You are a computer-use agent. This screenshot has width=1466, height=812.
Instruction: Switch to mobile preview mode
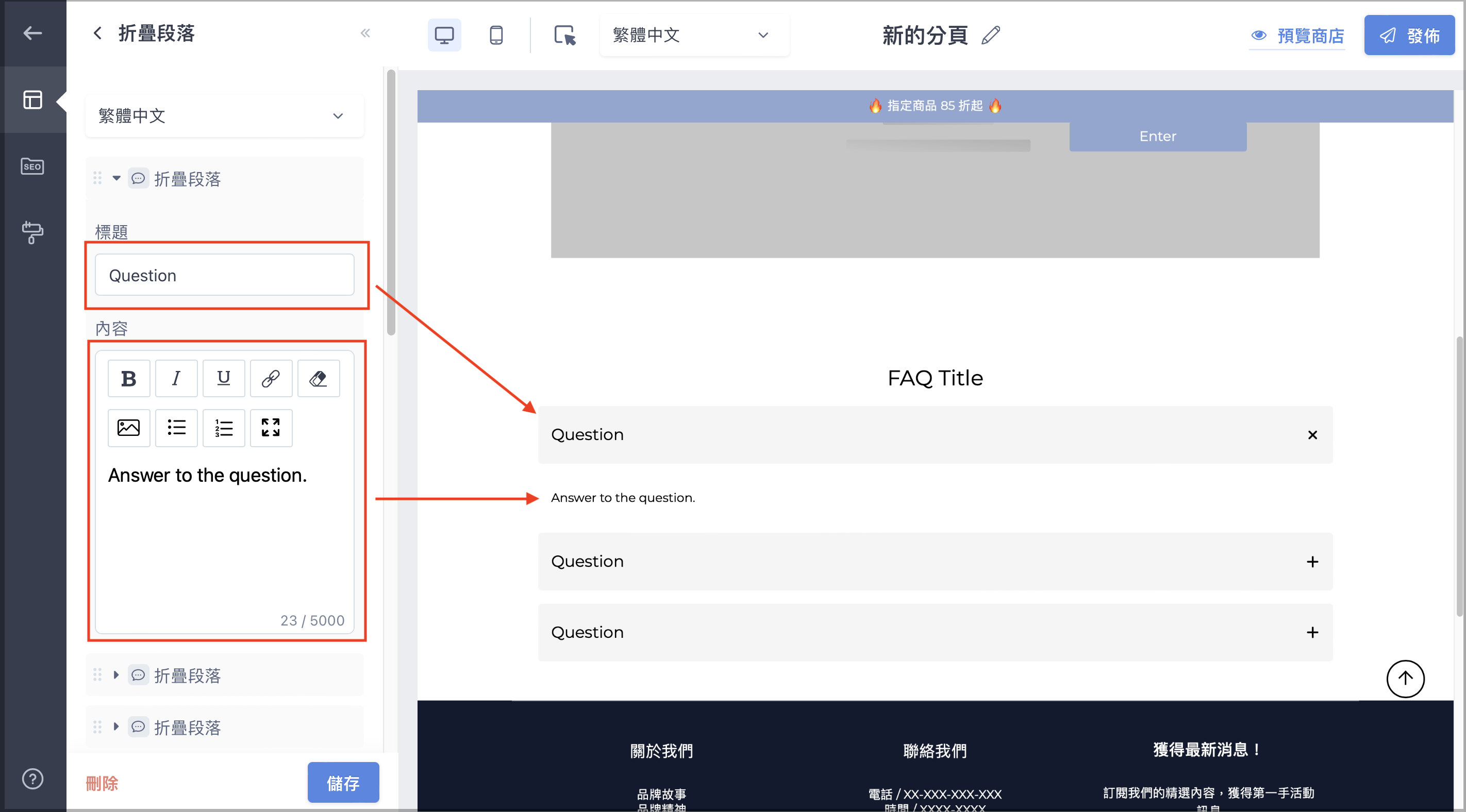[x=496, y=35]
